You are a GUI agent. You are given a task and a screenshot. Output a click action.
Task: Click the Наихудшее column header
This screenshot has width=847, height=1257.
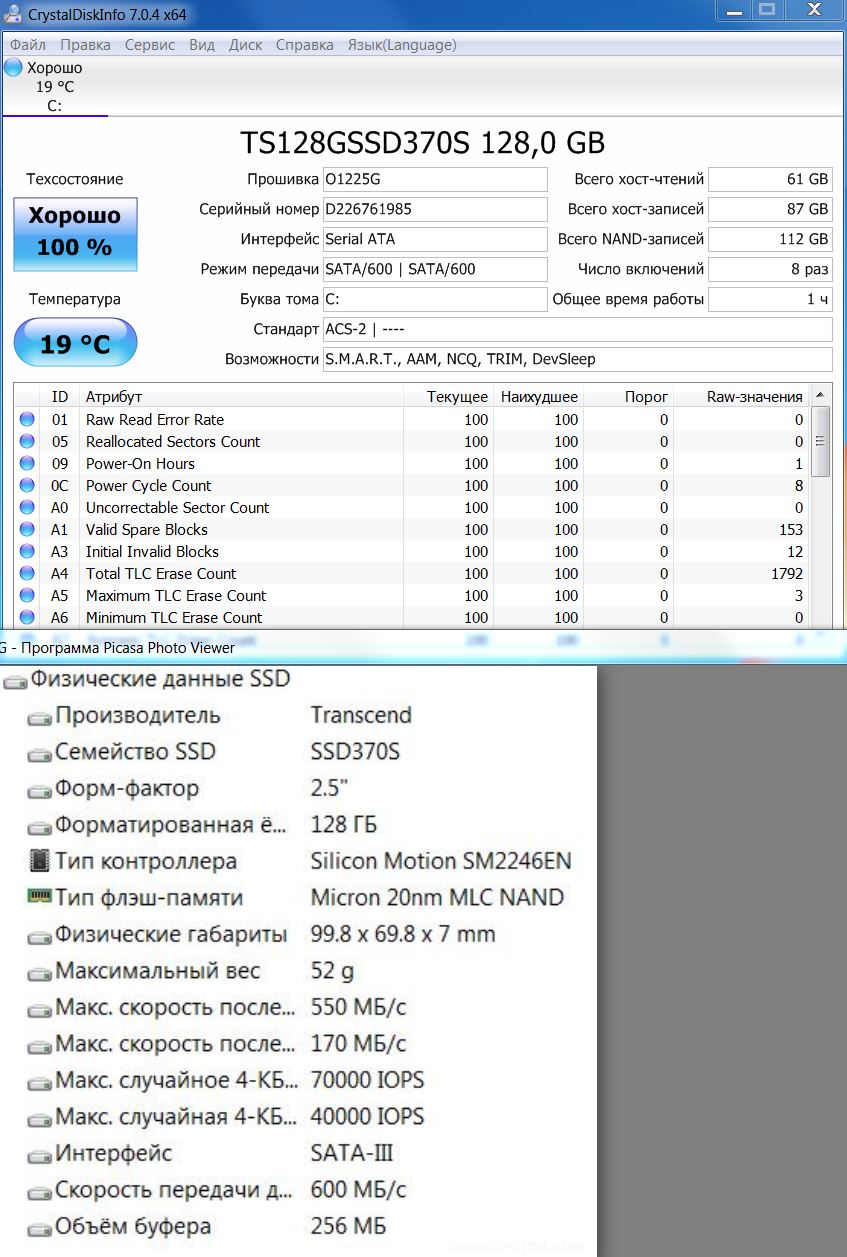[538, 397]
